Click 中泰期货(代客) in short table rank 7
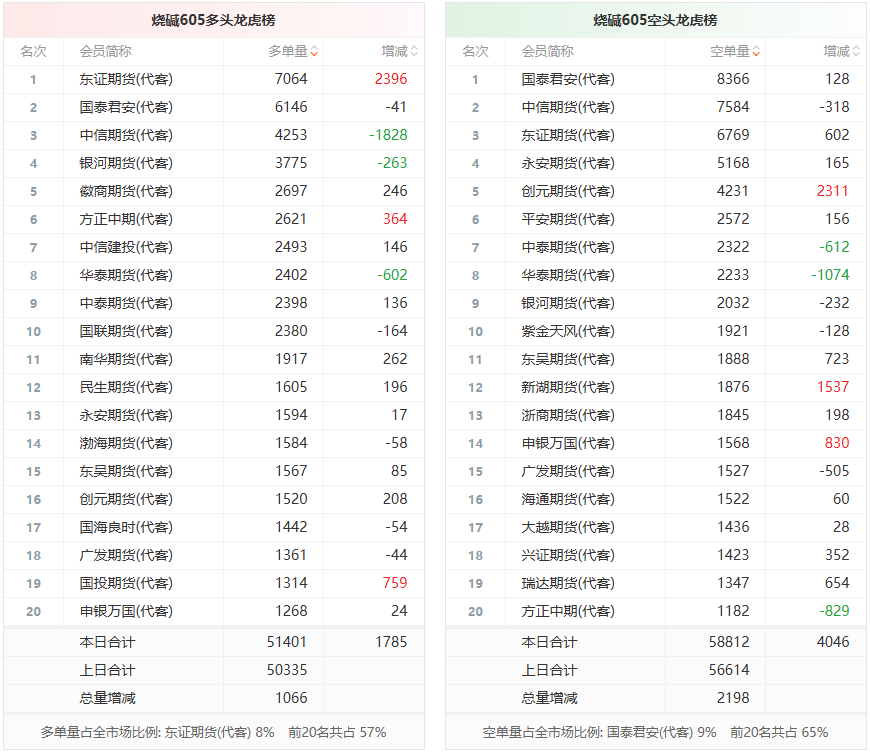Viewport: 870px width, 754px height. 568,247
